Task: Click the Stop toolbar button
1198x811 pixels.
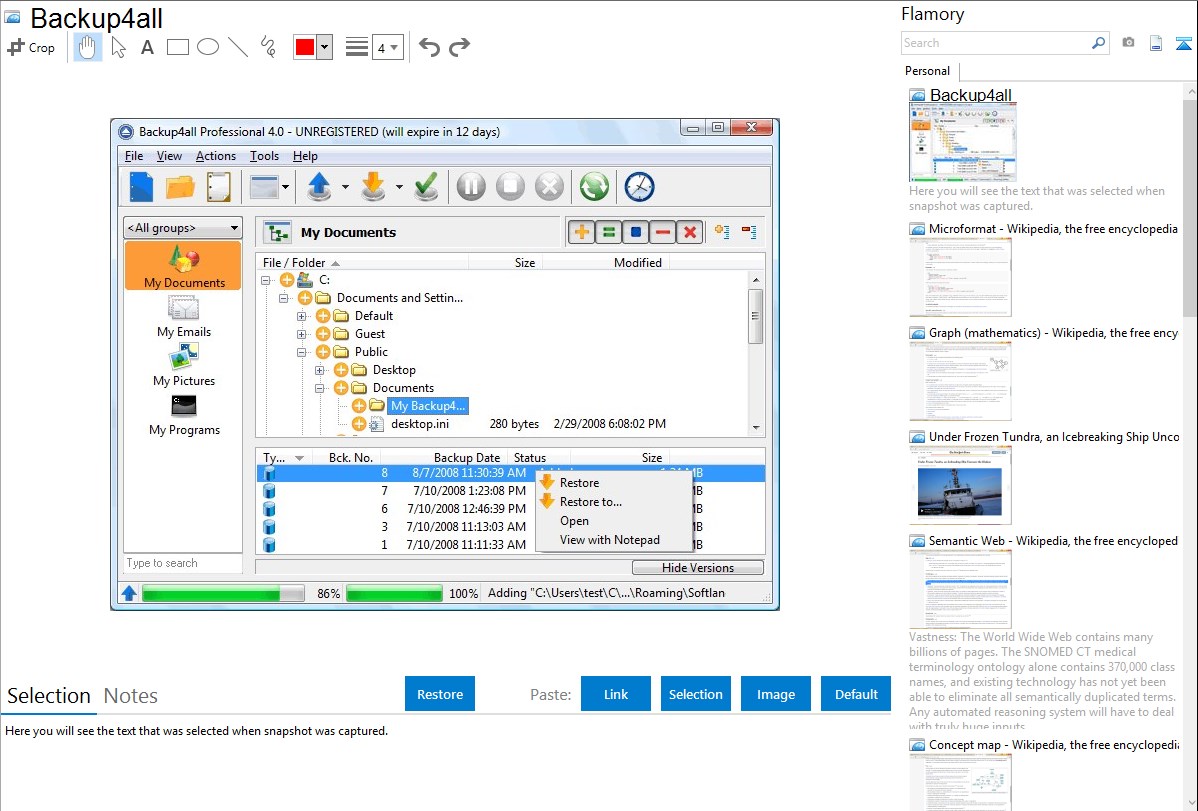Action: tap(510, 187)
